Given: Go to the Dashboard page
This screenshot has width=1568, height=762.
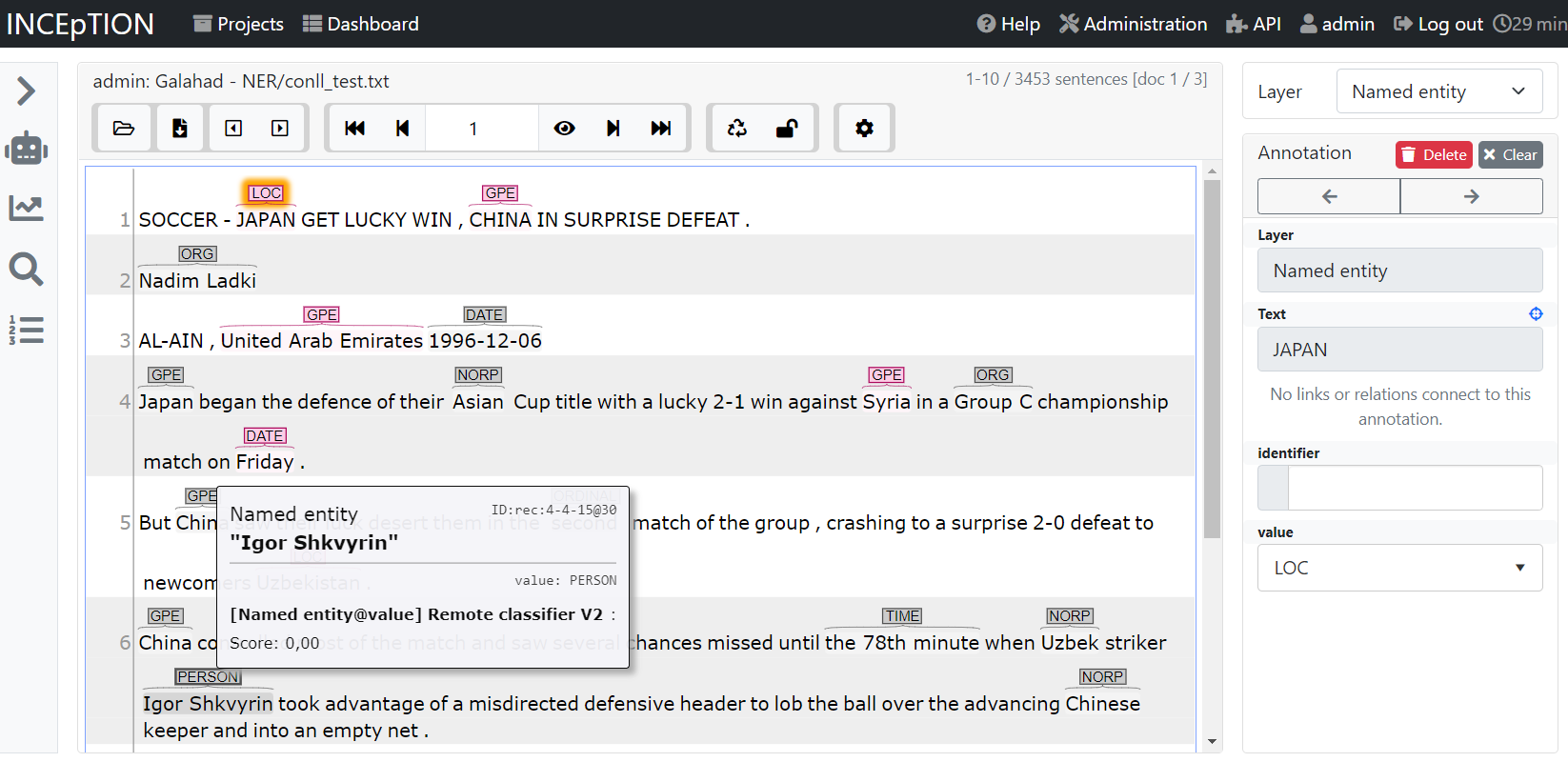Looking at the screenshot, I should pos(361,24).
